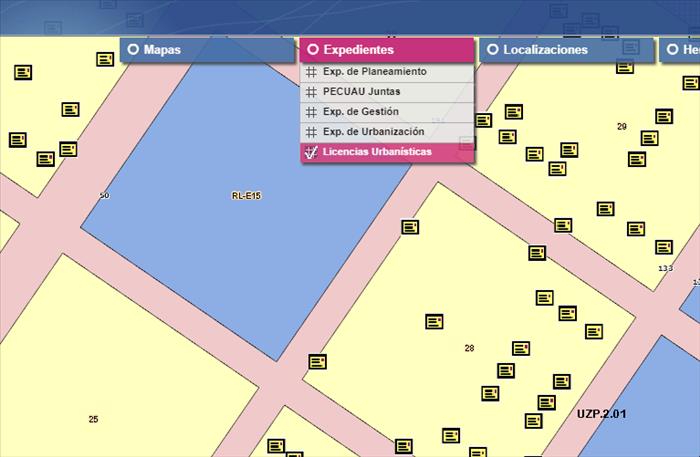Image resolution: width=700 pixels, height=457 pixels.
Task: Click the license marker beside UZP.2.01 label
Action: 546,402
